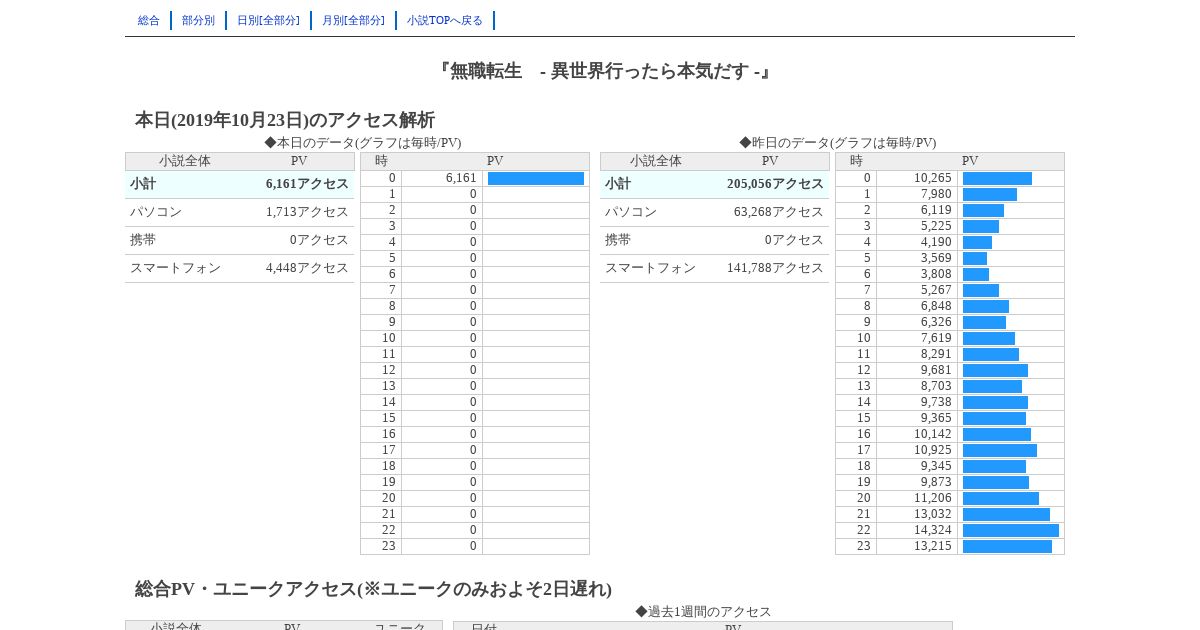This screenshot has height=630, width=1200.
Task: Select yesterday's パソコン 63,268アクセス value
Action: [778, 212]
